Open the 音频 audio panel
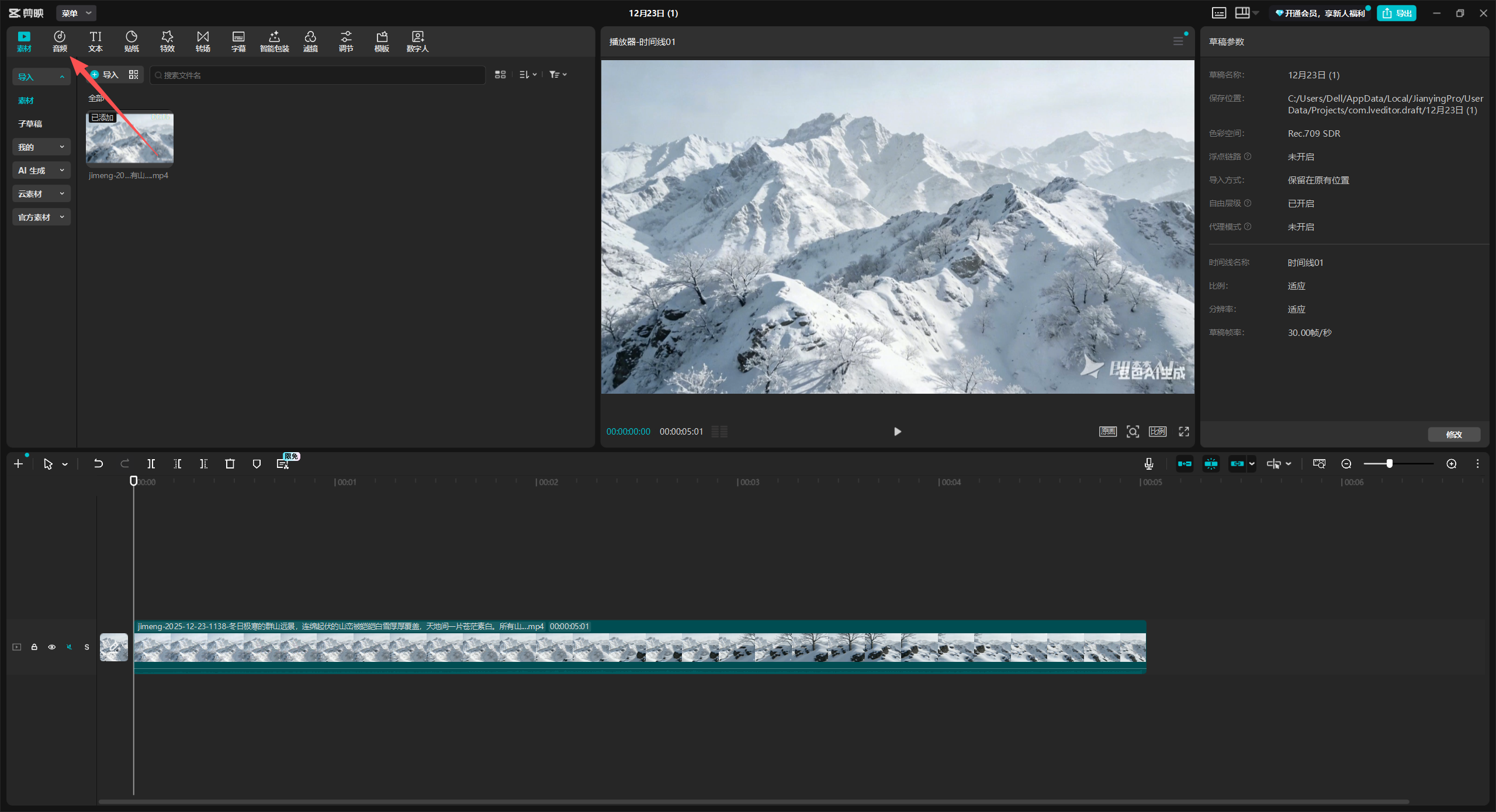Image resolution: width=1496 pixels, height=812 pixels. [x=60, y=41]
